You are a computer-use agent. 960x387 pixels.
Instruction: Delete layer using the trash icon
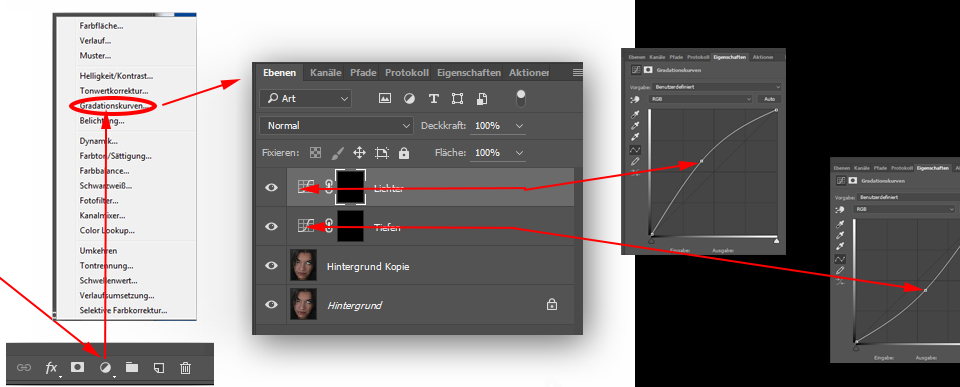(x=186, y=367)
